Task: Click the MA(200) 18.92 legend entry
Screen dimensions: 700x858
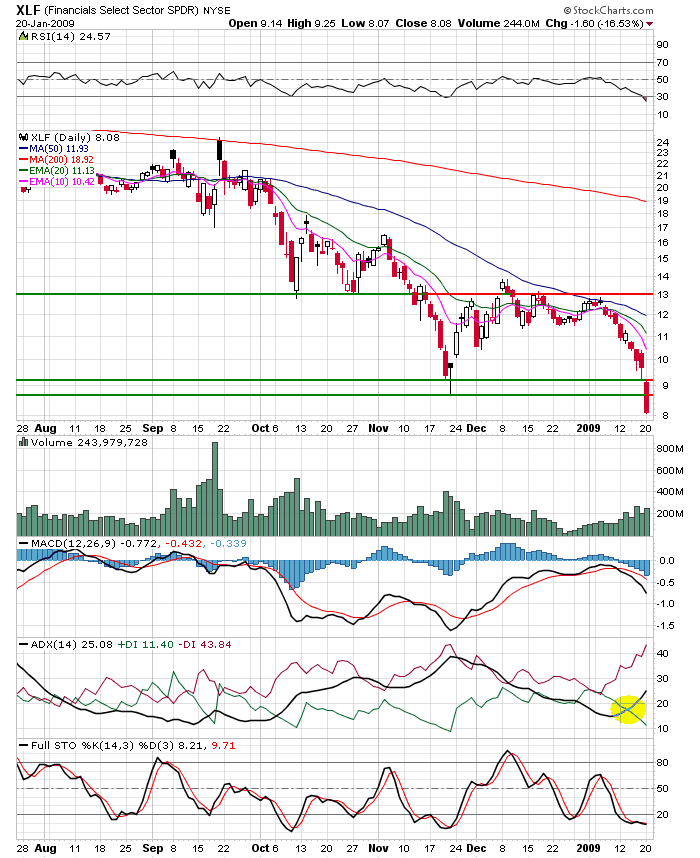Action: click(61, 160)
